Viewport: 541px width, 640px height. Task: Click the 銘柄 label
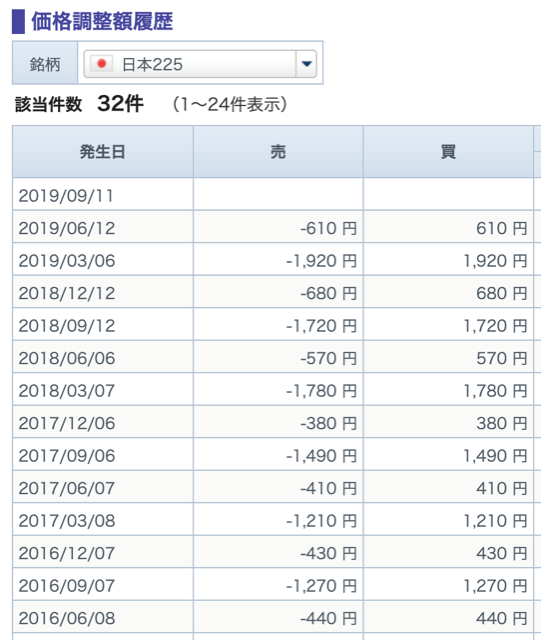[45, 64]
